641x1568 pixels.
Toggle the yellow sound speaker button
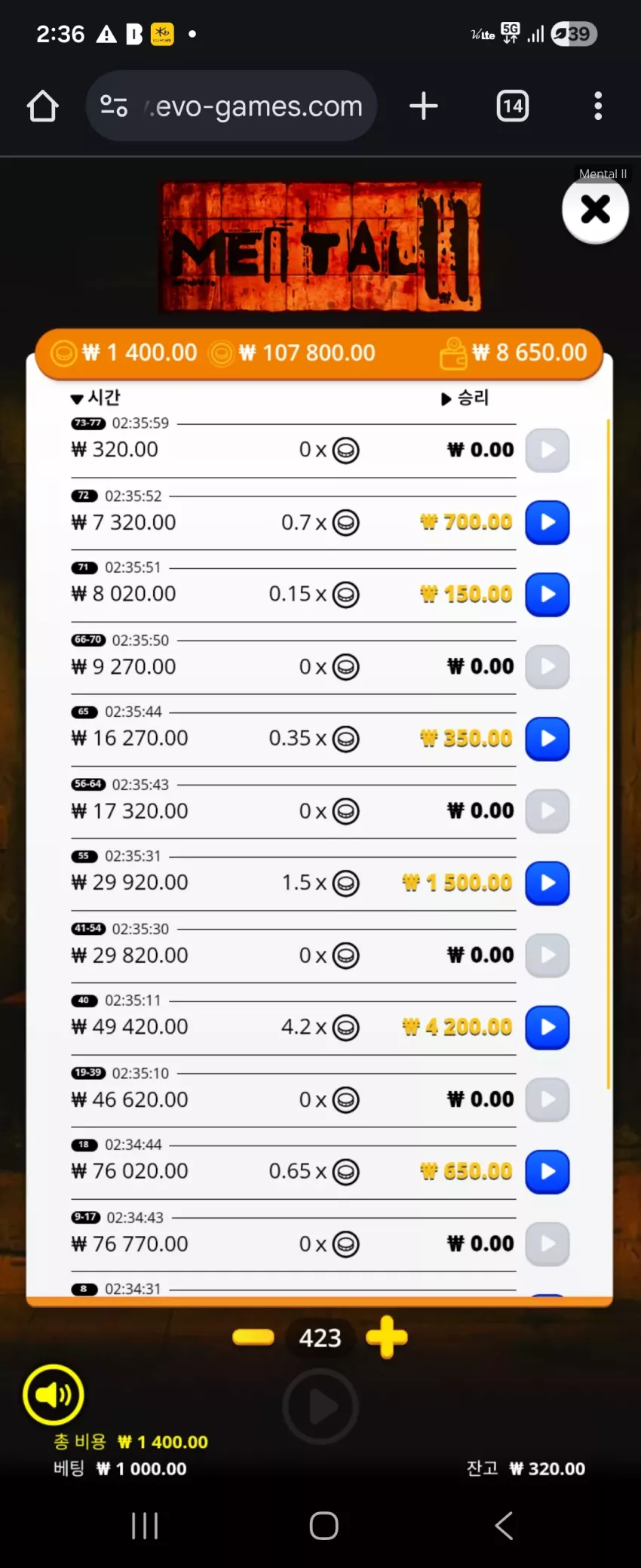click(54, 1394)
